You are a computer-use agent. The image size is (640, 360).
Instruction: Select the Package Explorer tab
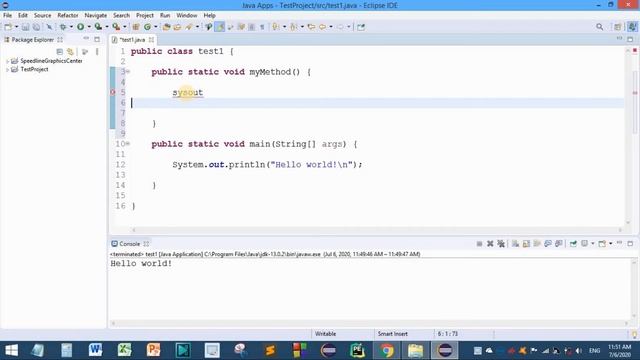coord(33,40)
